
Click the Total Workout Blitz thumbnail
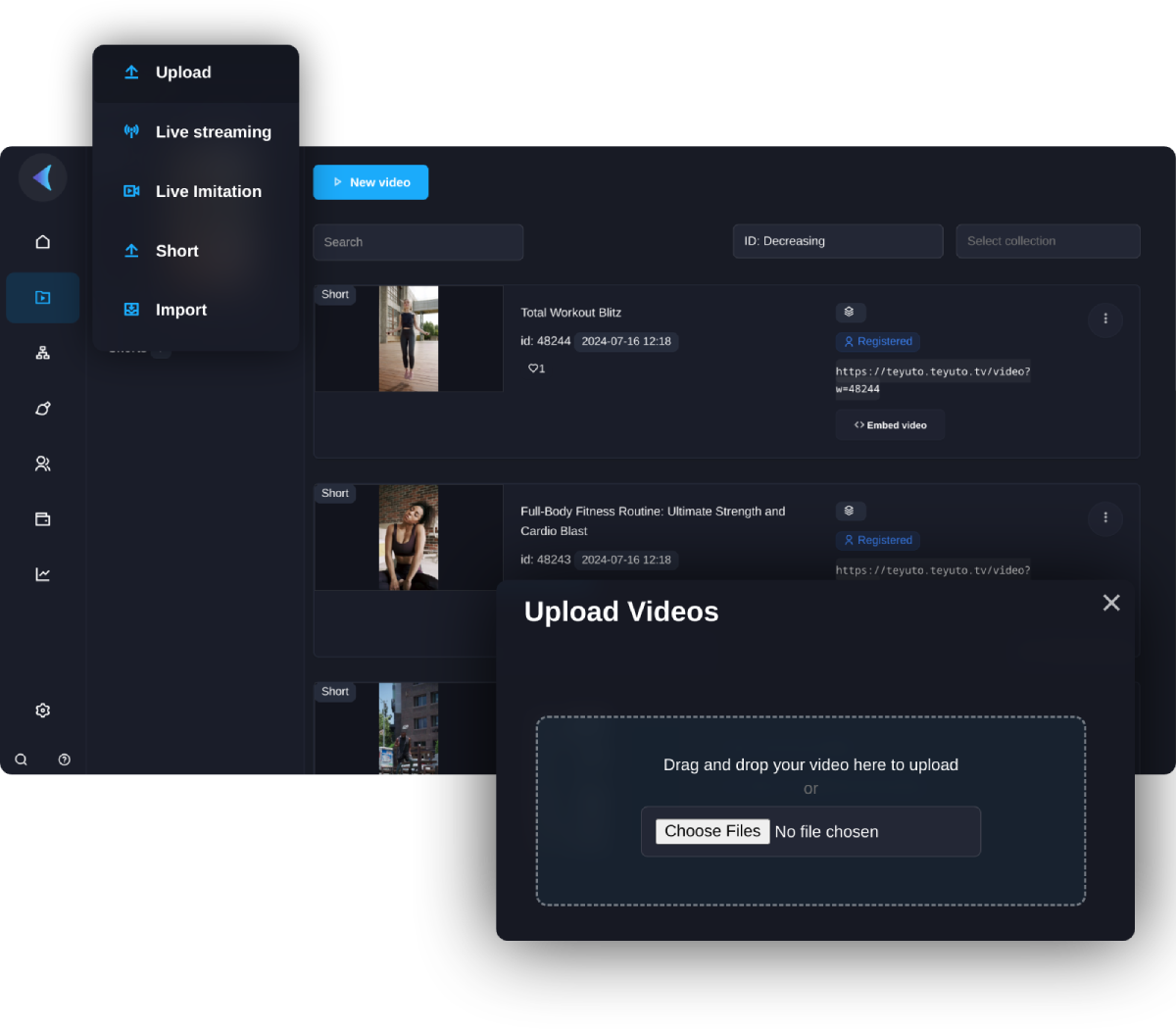coord(409,339)
